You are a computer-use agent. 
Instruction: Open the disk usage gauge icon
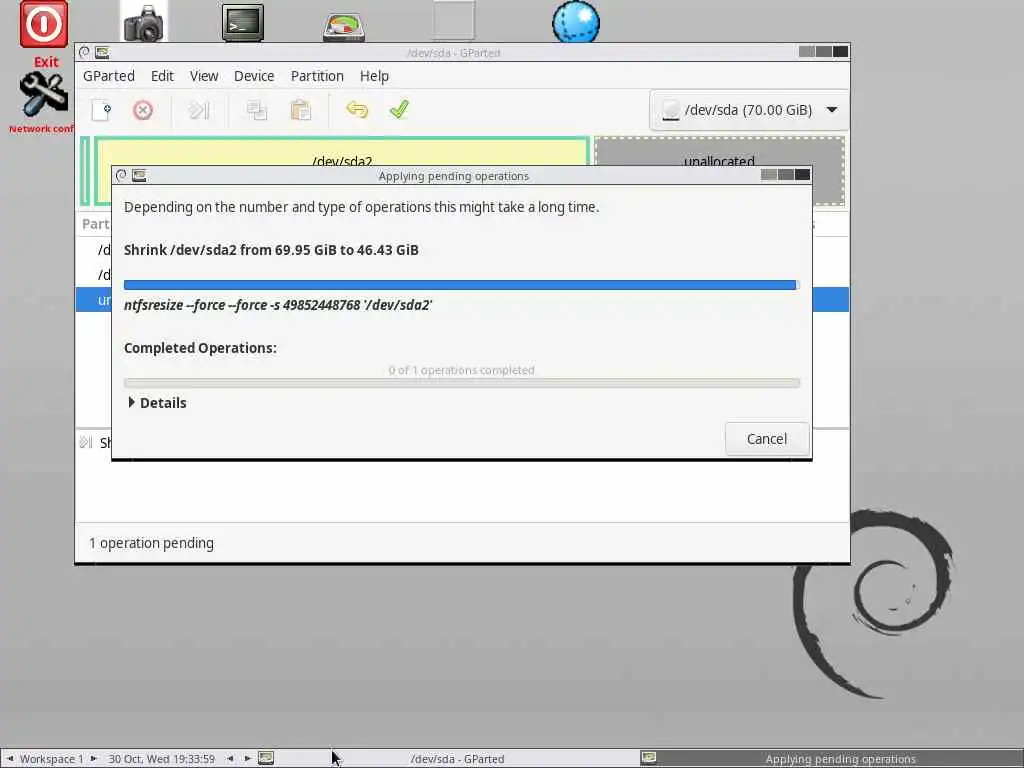pos(344,27)
